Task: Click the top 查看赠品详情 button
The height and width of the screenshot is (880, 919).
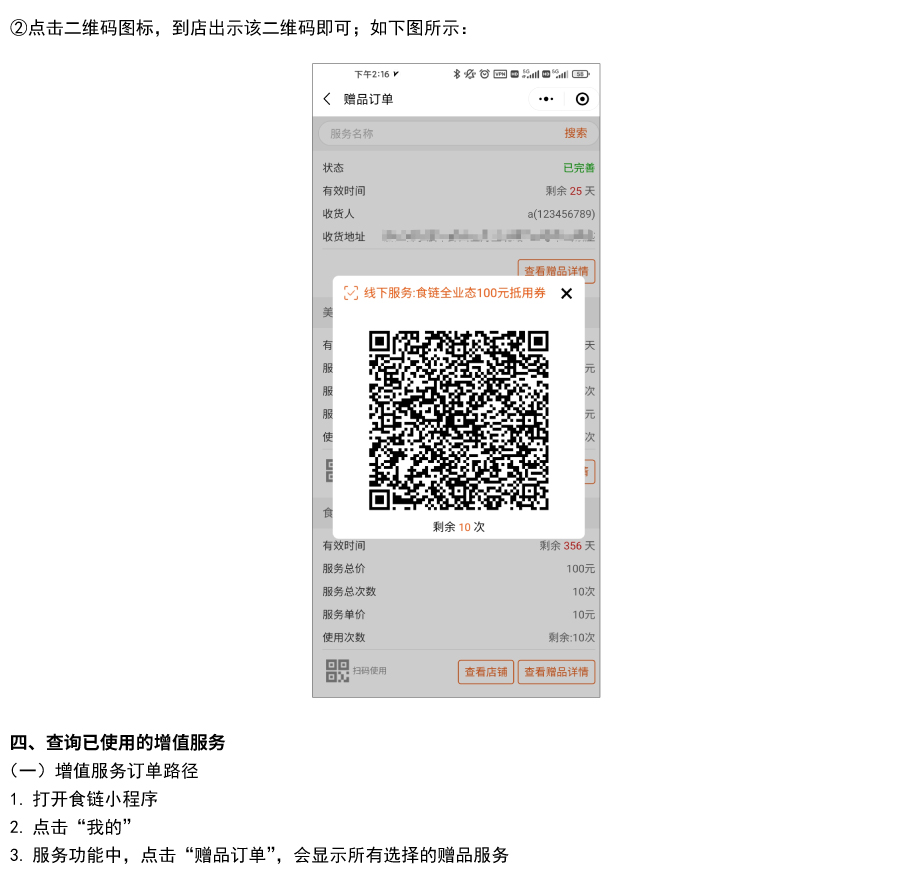Action: [556, 271]
